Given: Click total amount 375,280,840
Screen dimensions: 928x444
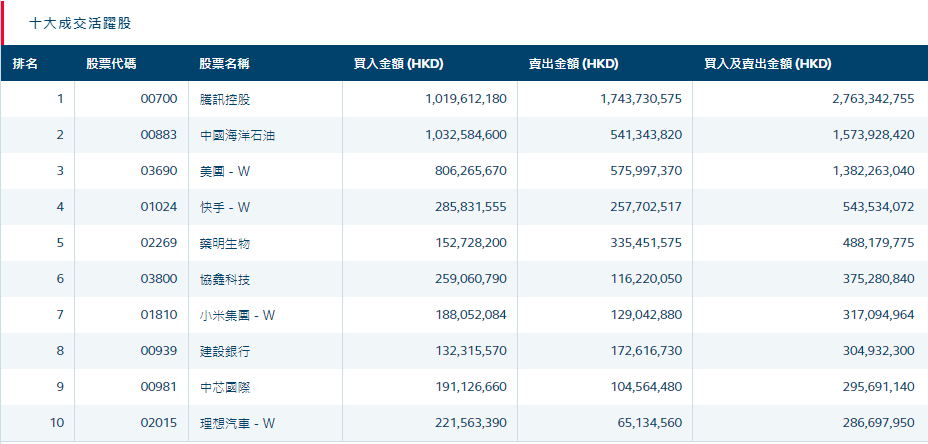Looking at the screenshot, I should pos(878,279).
